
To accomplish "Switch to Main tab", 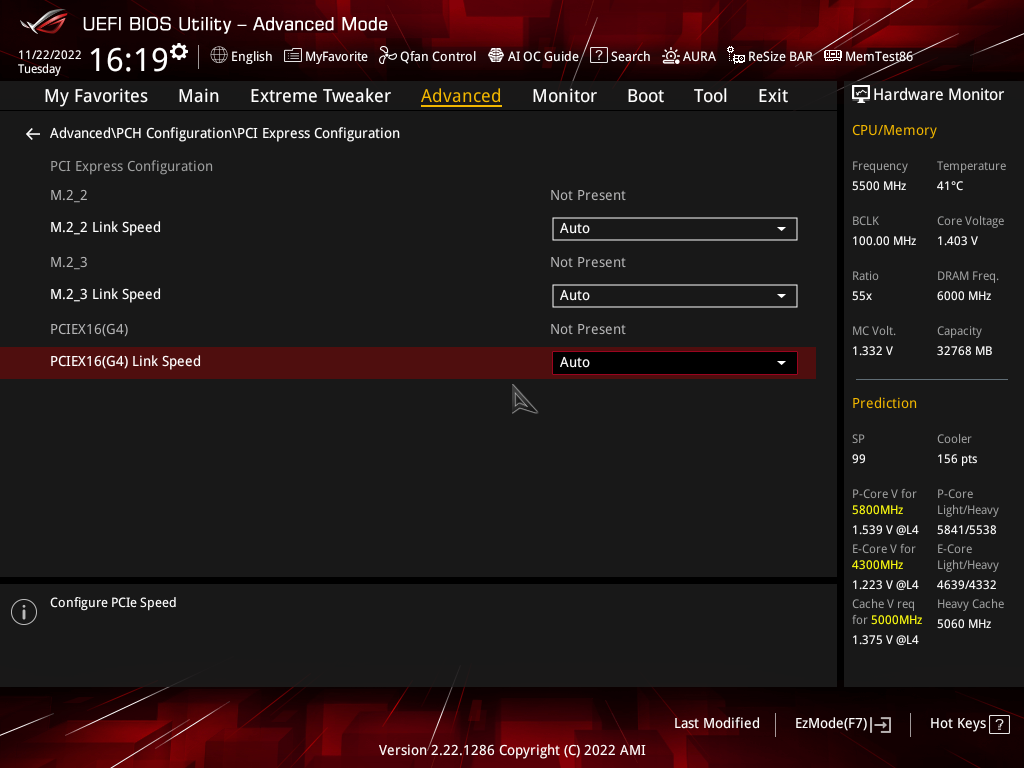I will coord(199,96).
